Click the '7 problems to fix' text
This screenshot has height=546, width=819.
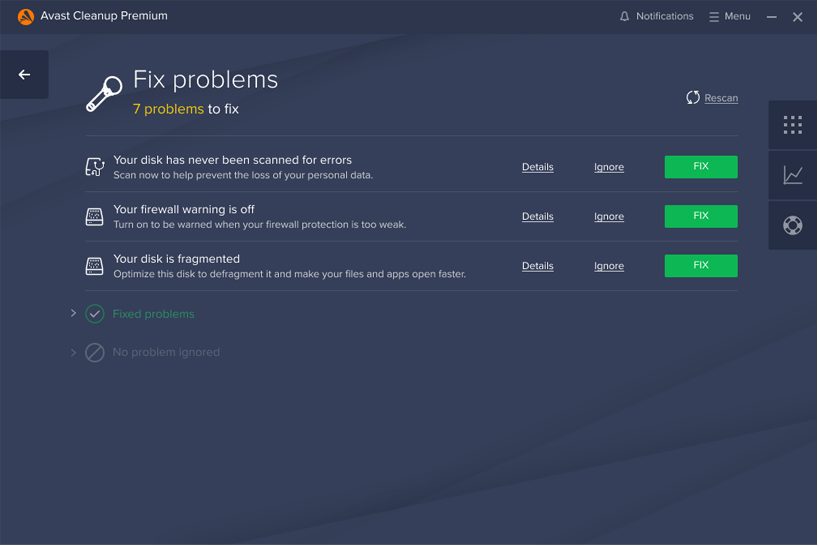click(x=185, y=109)
